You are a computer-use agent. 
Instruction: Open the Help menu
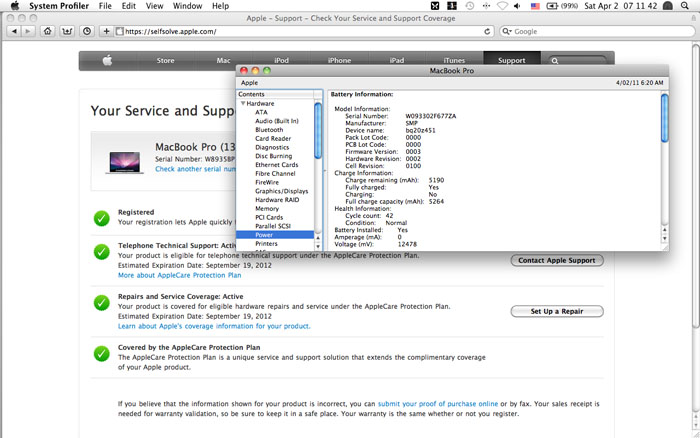coord(220,6)
